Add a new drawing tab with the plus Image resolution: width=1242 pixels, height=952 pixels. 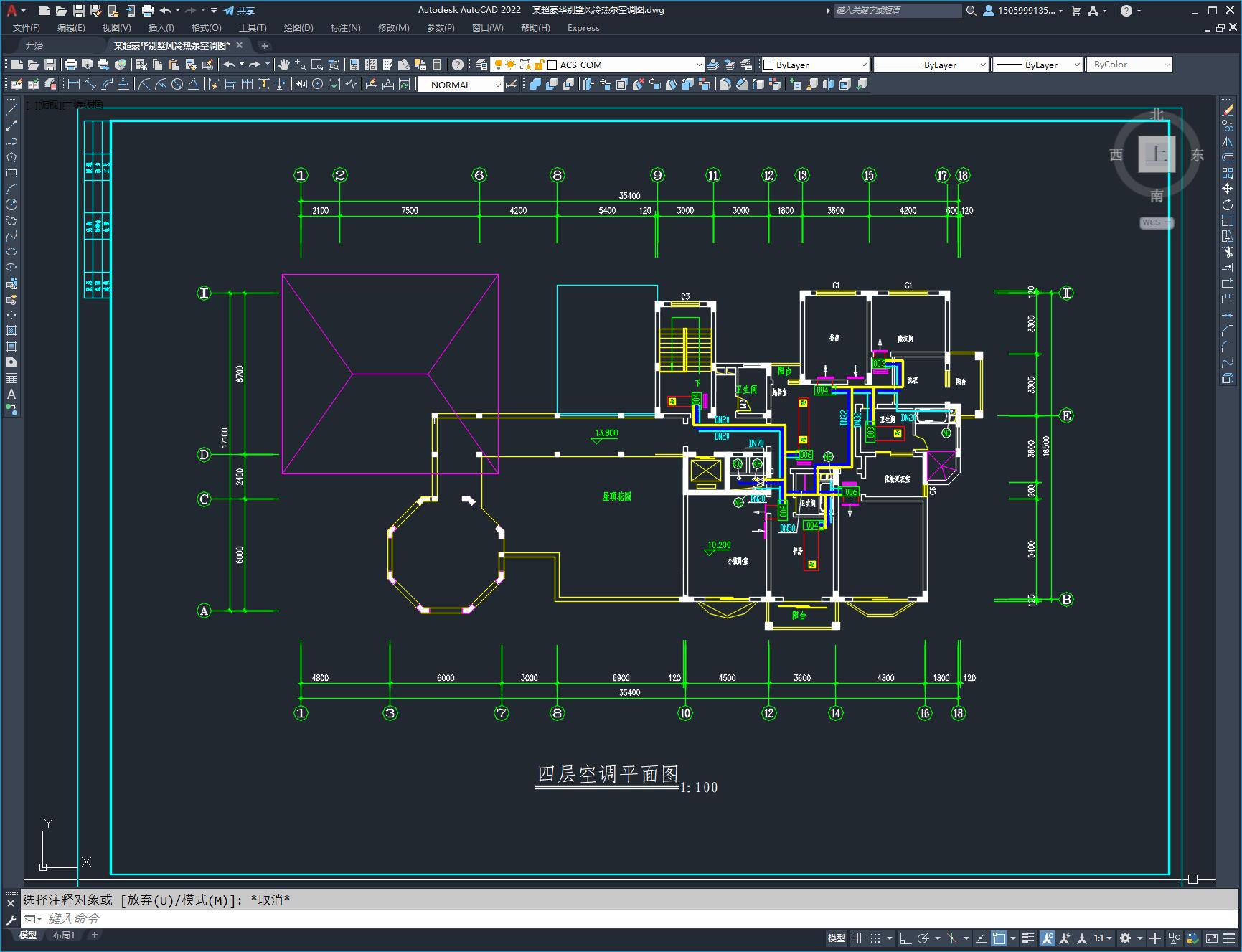(x=264, y=45)
